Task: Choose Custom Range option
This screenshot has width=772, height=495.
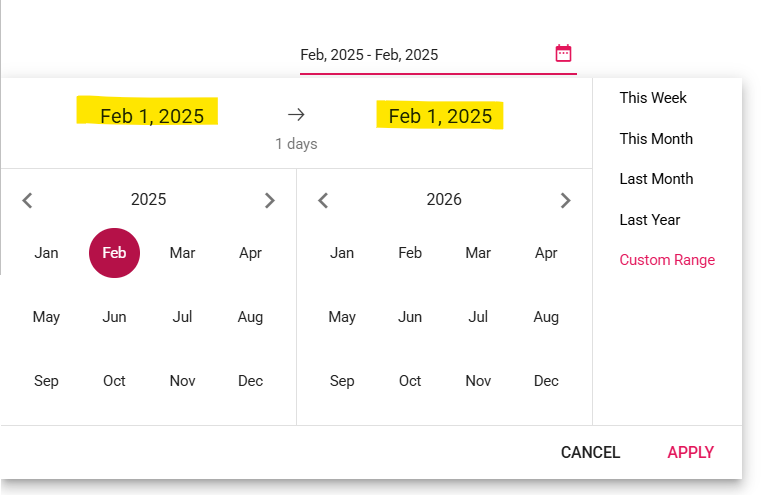Action: (667, 260)
